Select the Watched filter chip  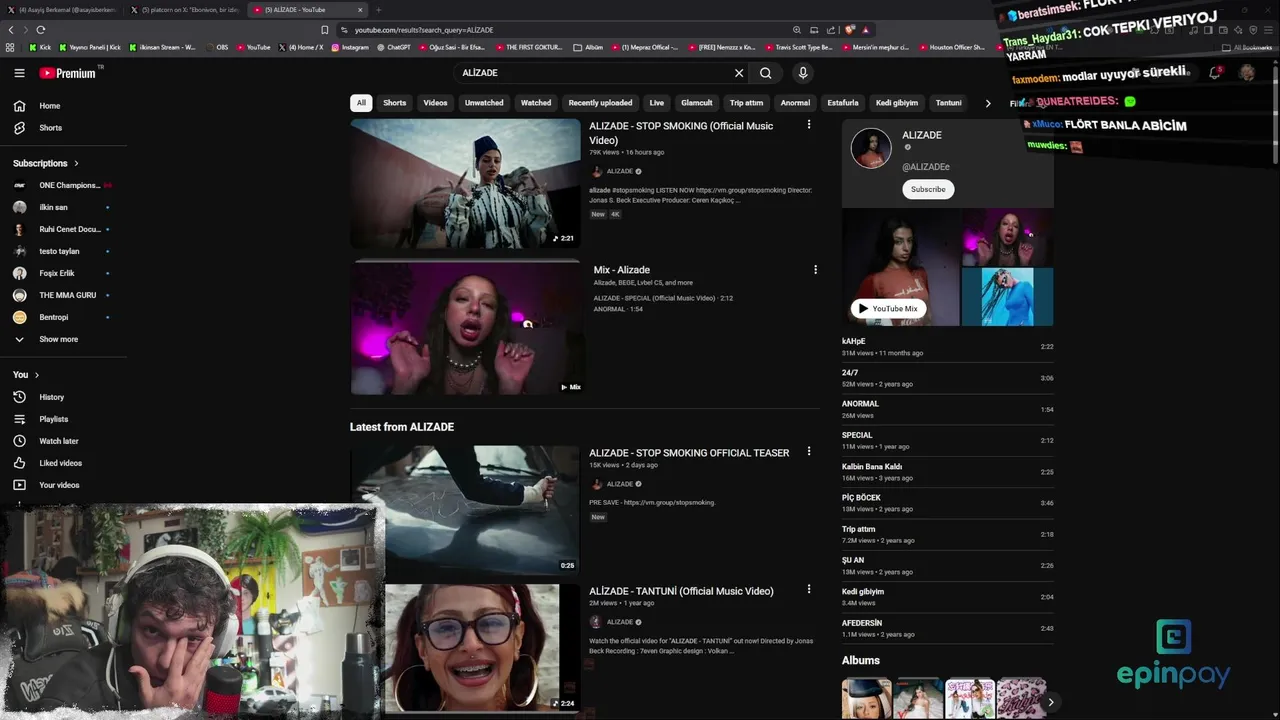pos(536,103)
